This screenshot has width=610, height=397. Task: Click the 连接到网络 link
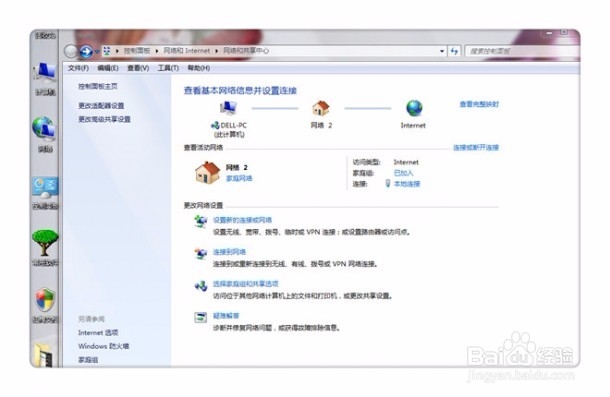230,252
